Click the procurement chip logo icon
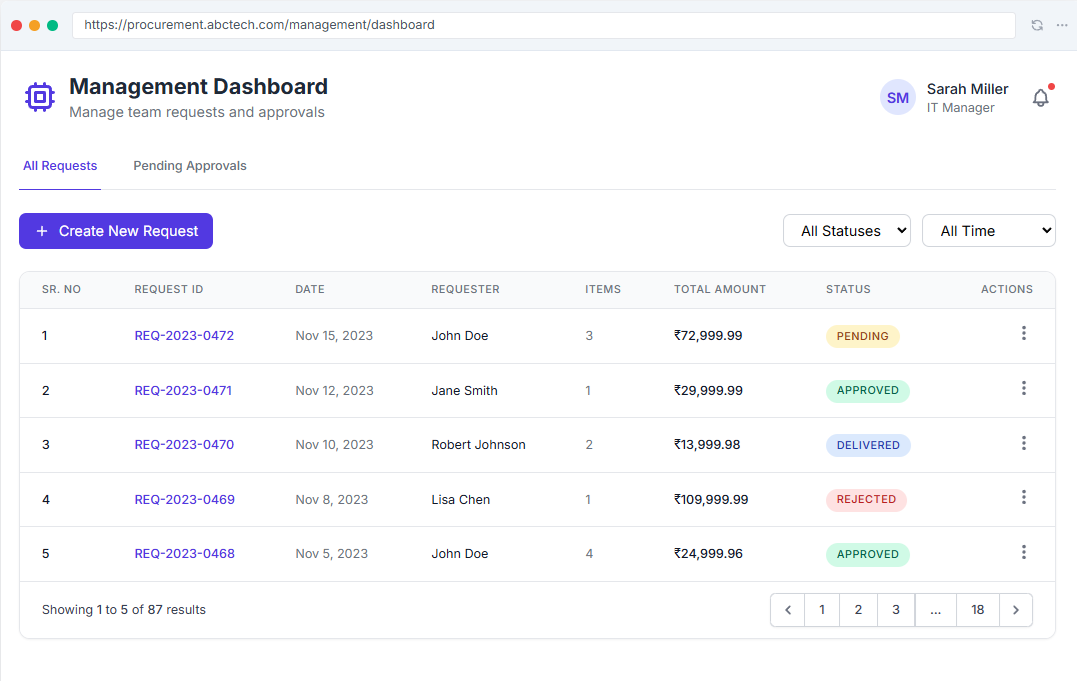Screen dimensions: 1077x681 (x=40, y=98)
